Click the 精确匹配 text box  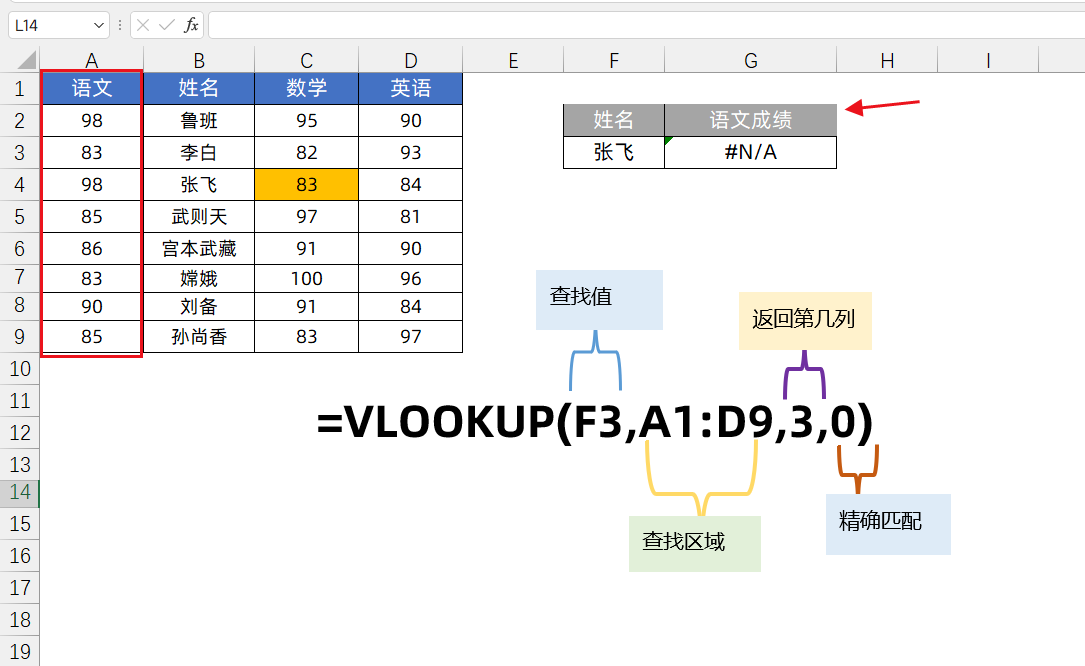click(887, 523)
